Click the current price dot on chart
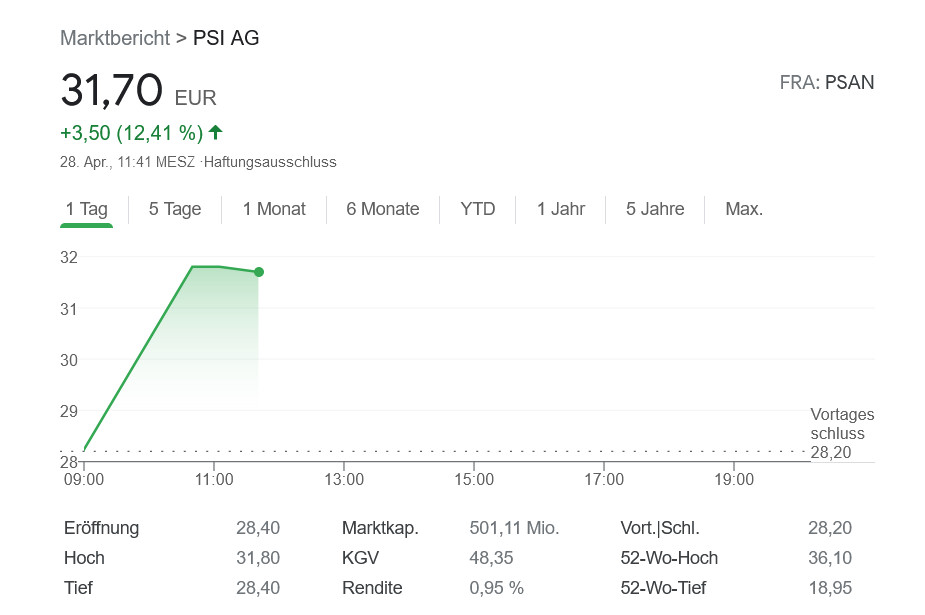 259,272
